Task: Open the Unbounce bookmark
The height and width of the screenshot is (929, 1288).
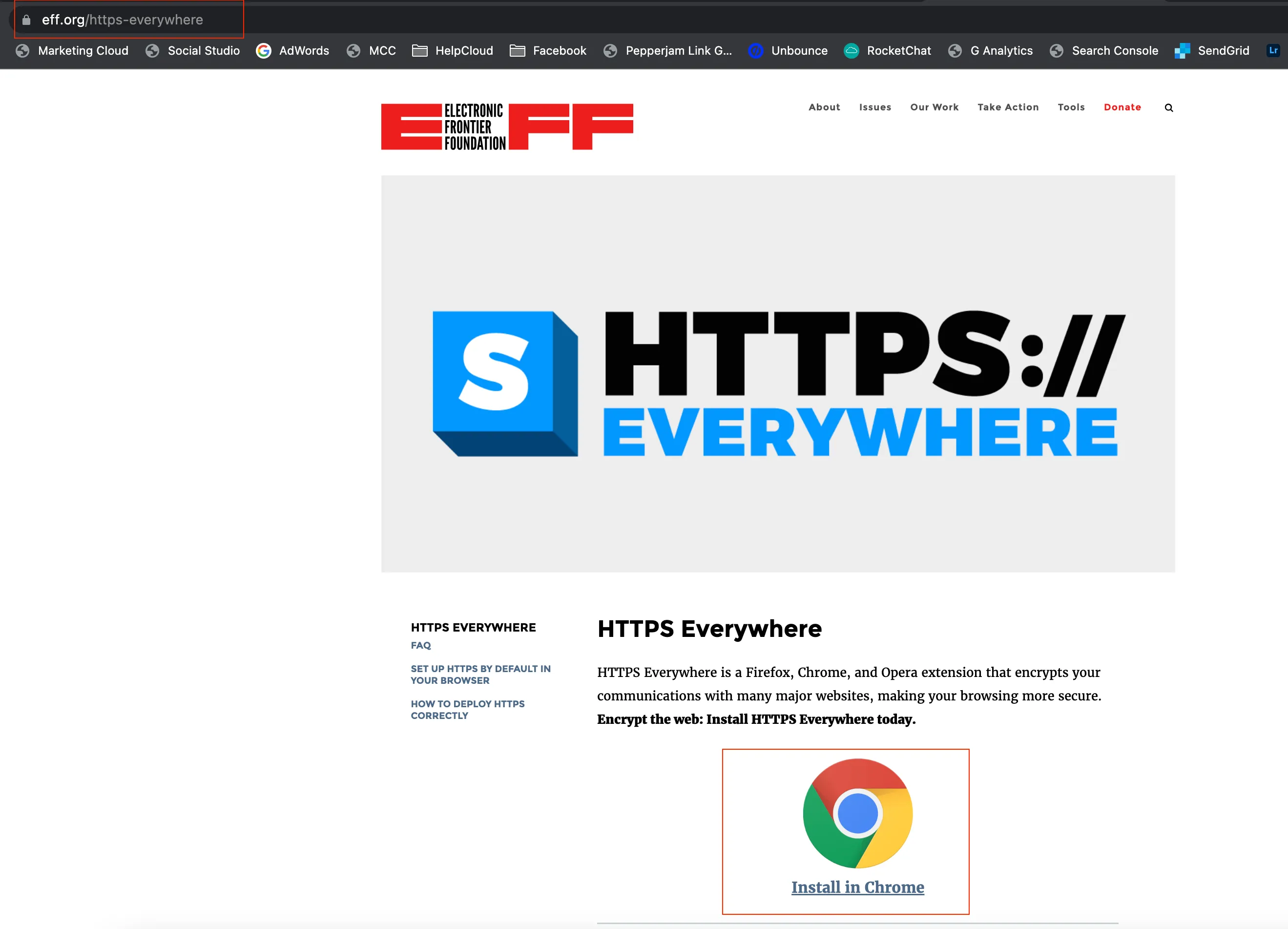Action: pyautogui.click(x=788, y=51)
